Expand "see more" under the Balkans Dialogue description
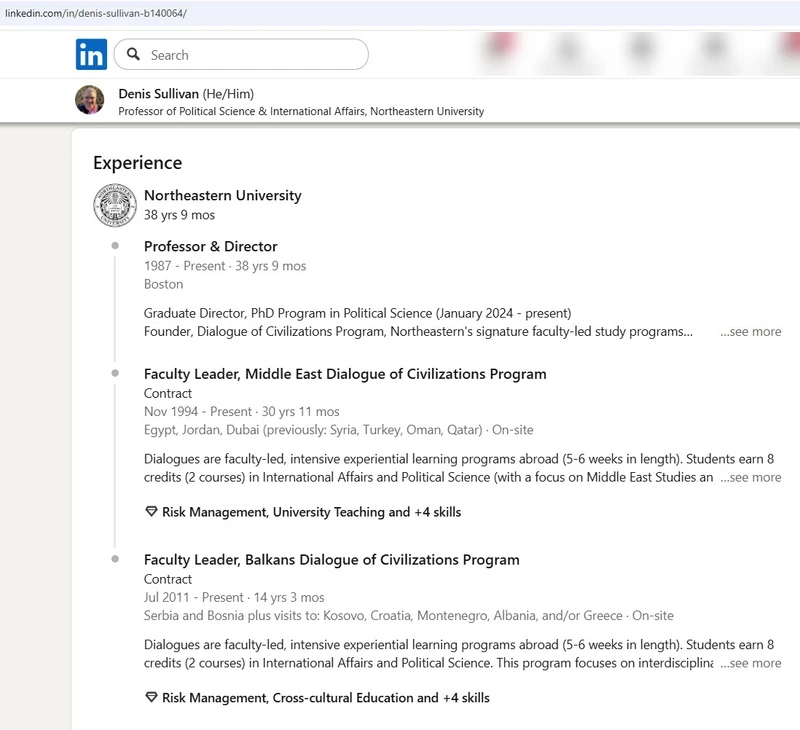 (751, 664)
